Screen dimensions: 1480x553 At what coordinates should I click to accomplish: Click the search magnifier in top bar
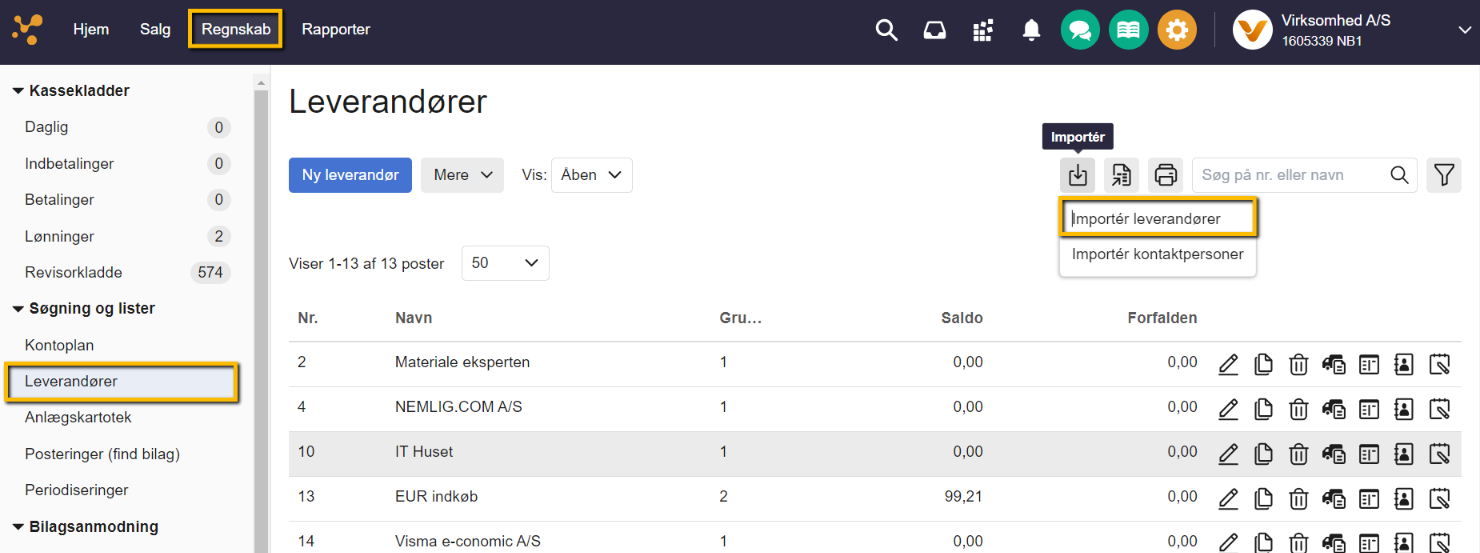point(886,30)
